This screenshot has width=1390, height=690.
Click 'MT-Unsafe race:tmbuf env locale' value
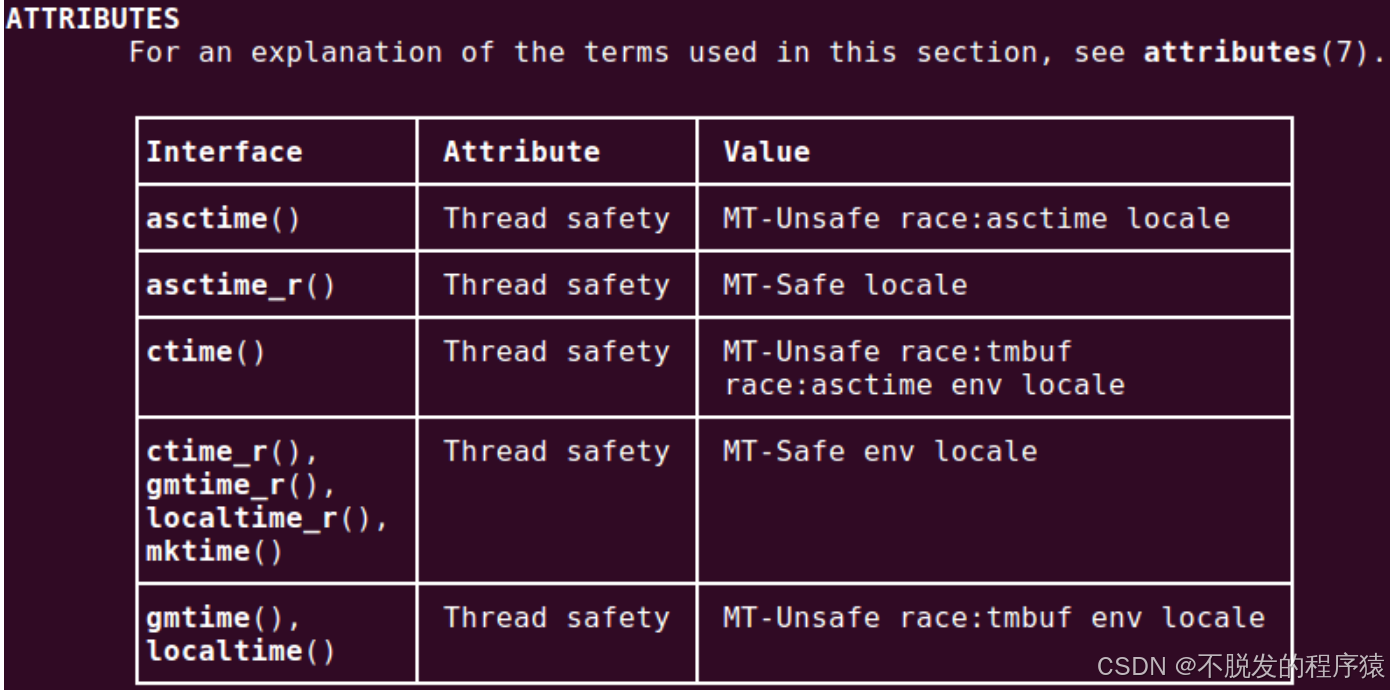click(994, 618)
